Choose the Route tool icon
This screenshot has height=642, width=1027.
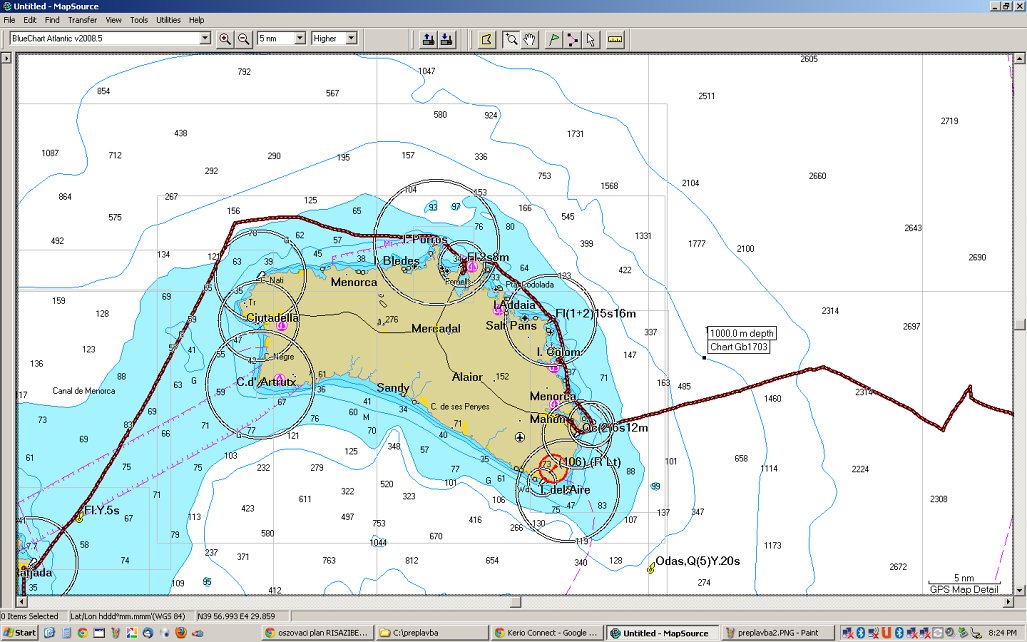(x=572, y=39)
